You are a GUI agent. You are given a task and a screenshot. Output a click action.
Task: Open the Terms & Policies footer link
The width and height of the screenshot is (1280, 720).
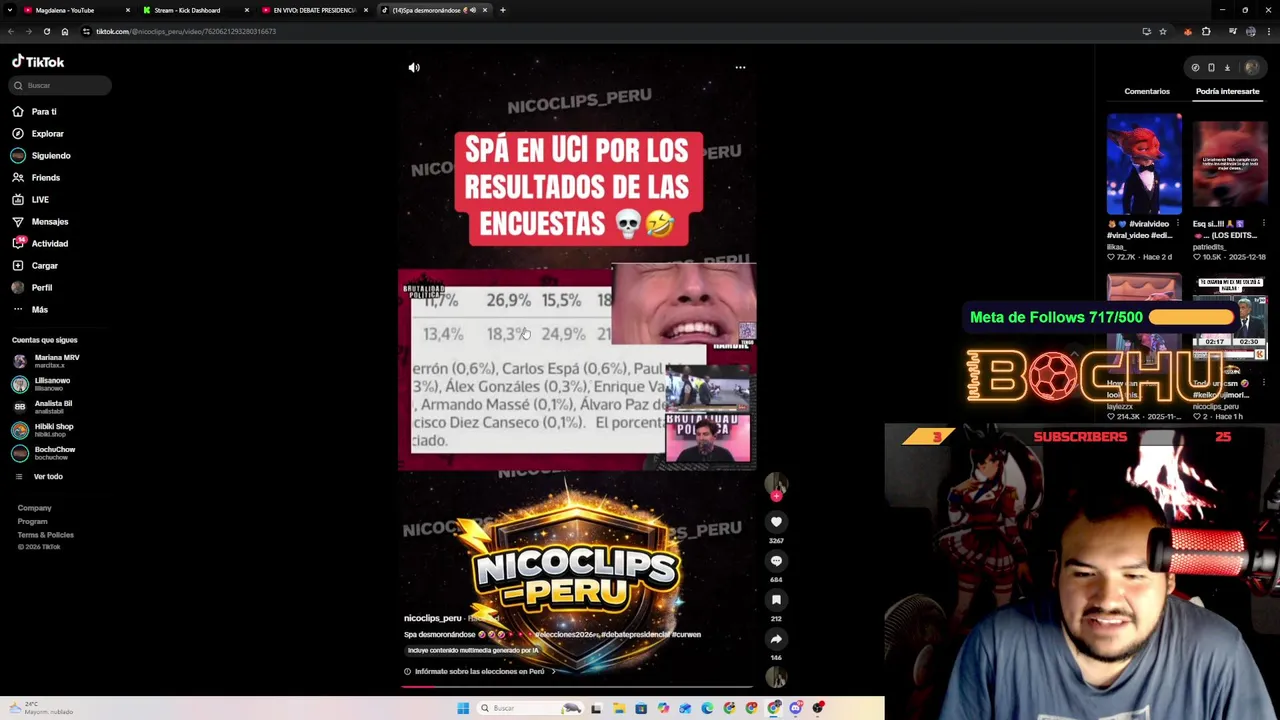click(x=45, y=534)
